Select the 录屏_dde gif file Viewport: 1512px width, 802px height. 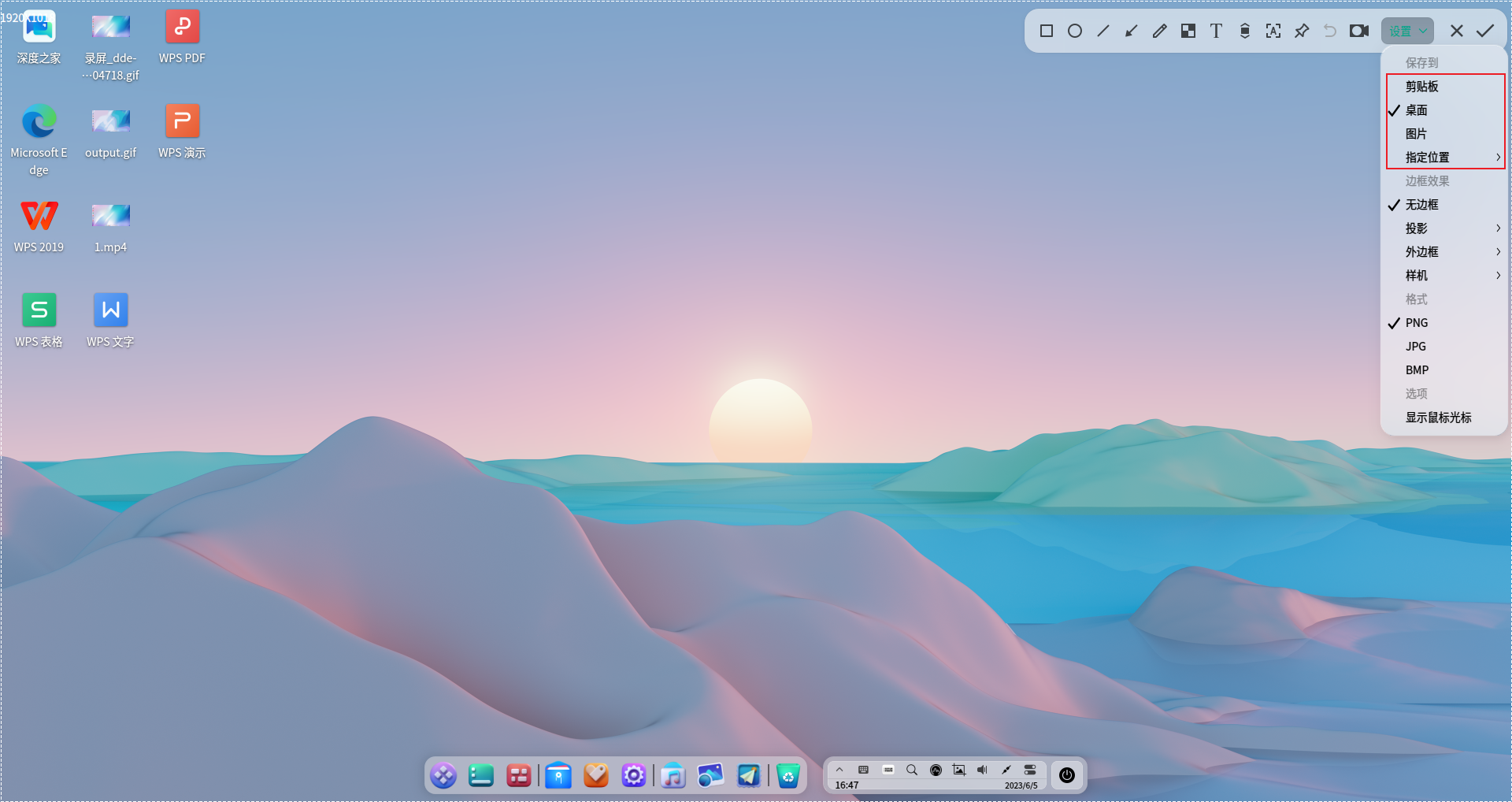(x=110, y=45)
